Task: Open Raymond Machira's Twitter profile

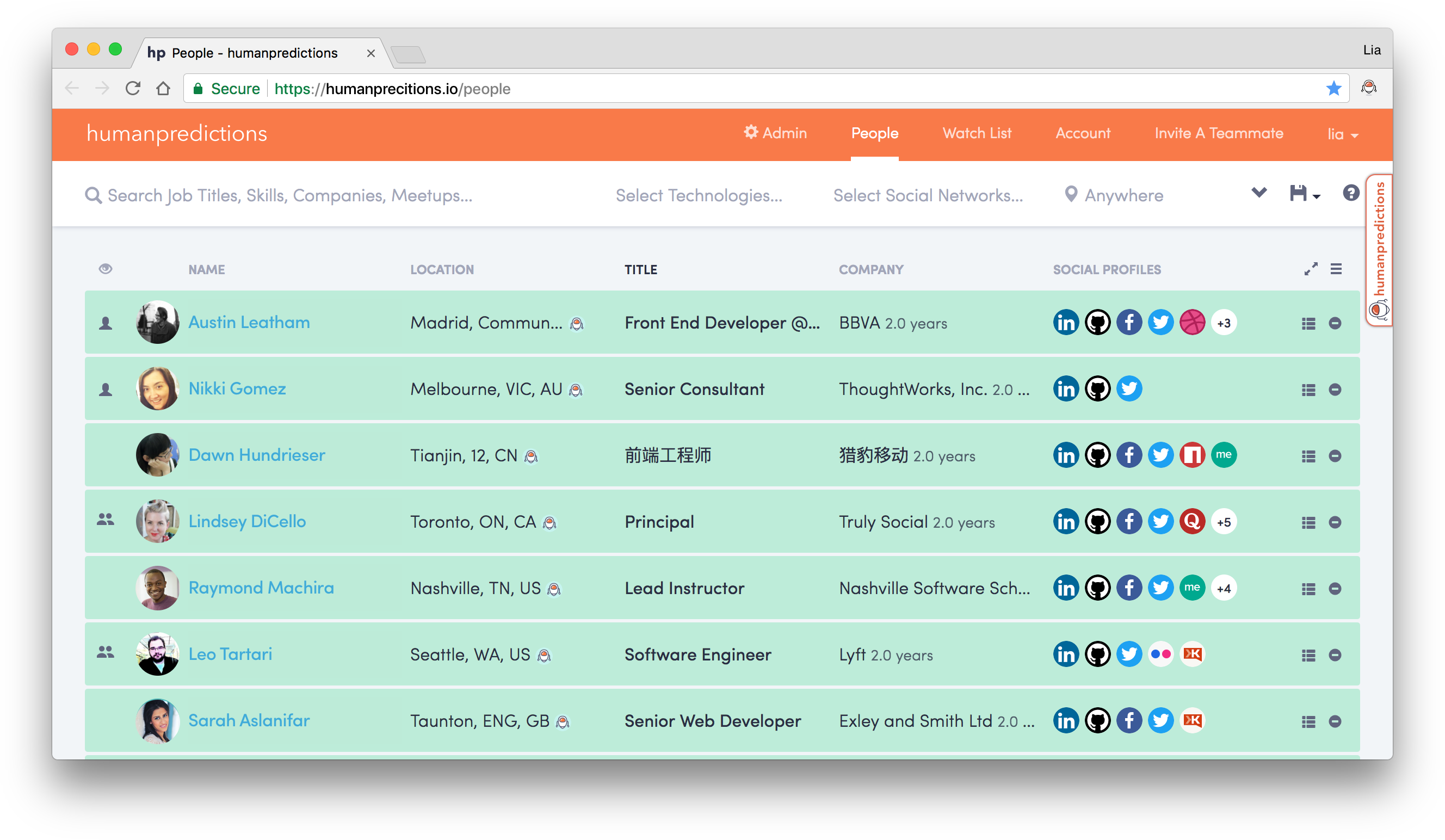Action: pos(1160,588)
